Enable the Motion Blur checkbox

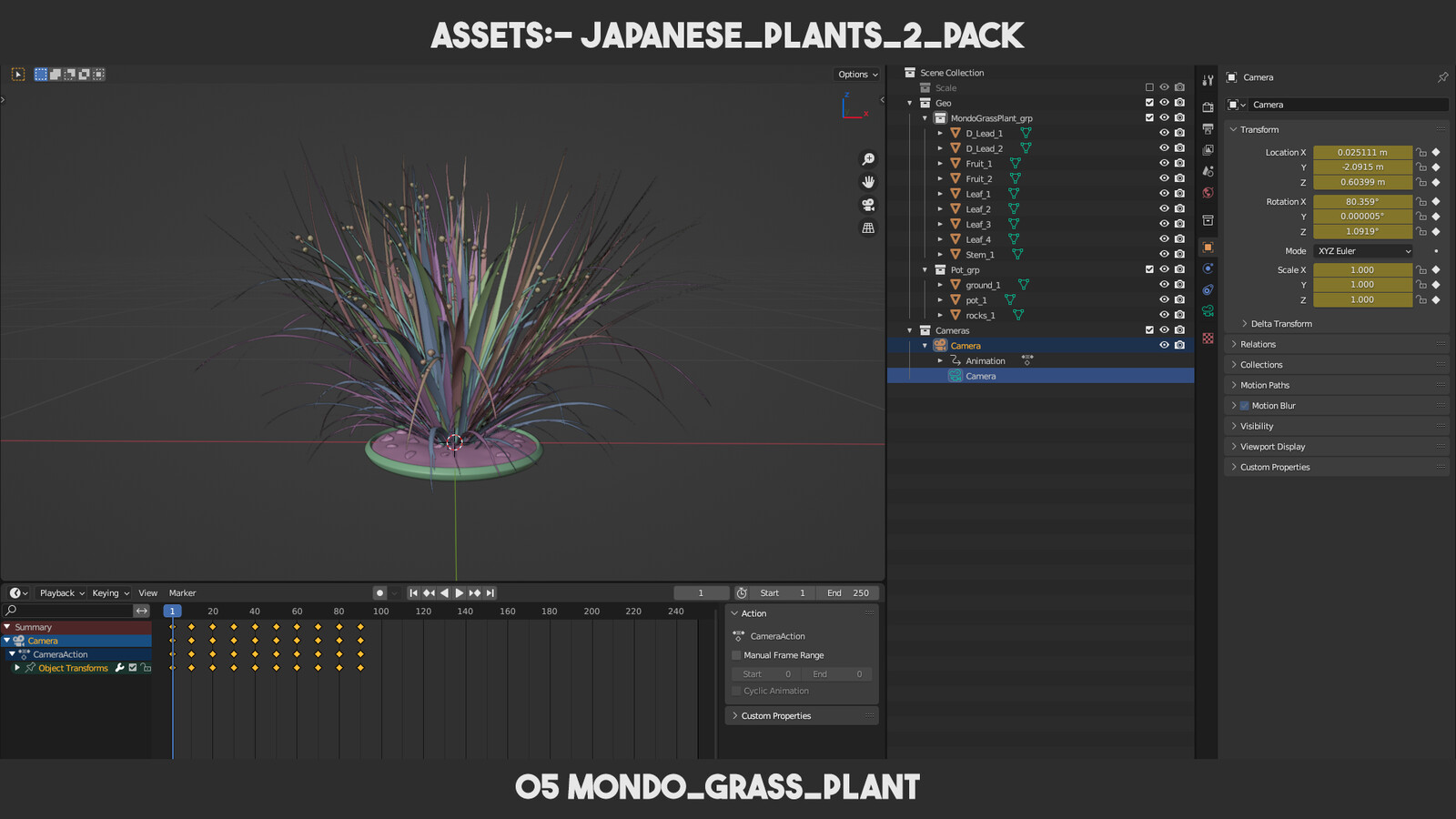[1244, 406]
